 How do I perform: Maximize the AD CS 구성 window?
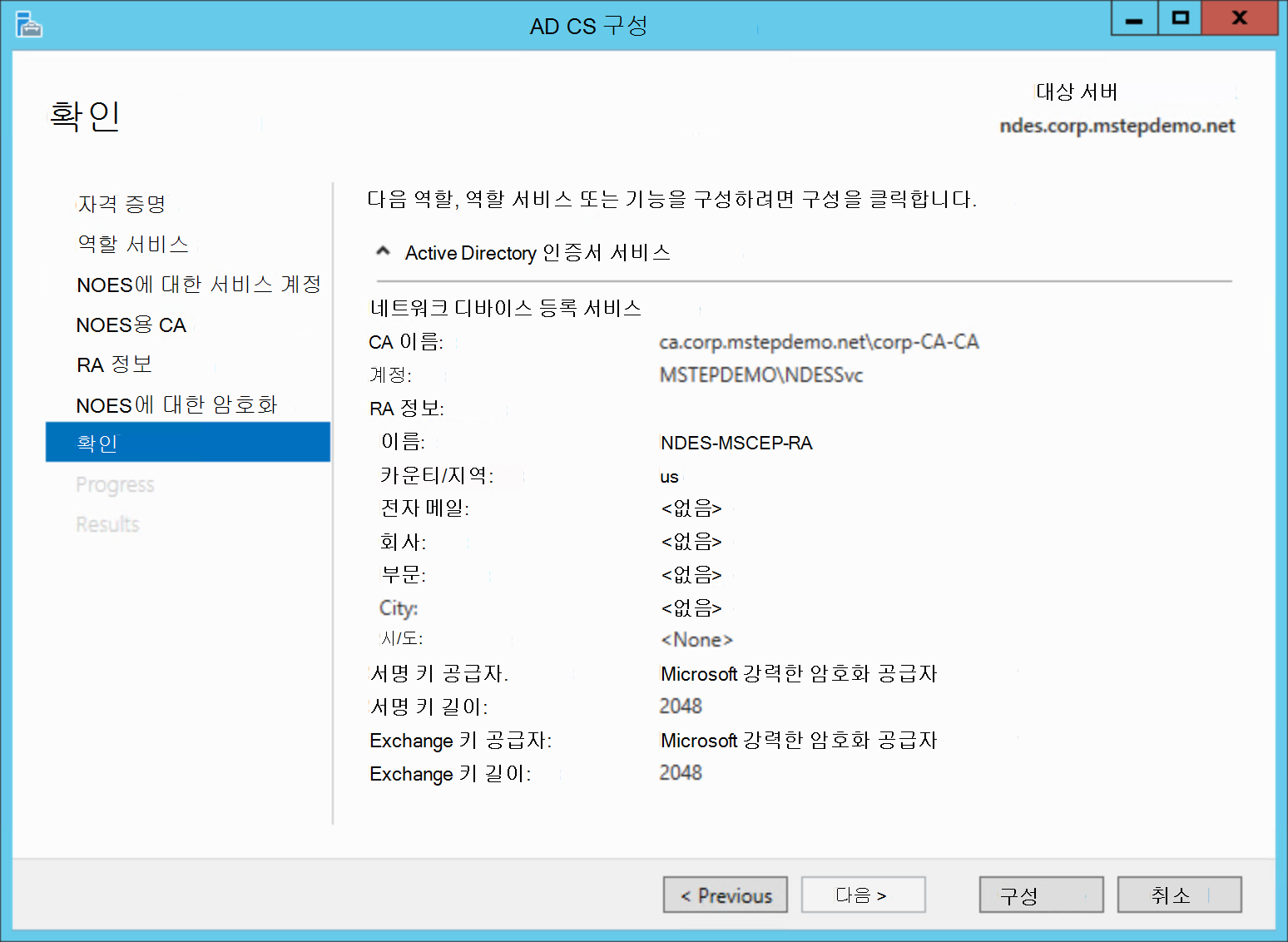pyautogui.click(x=1180, y=18)
